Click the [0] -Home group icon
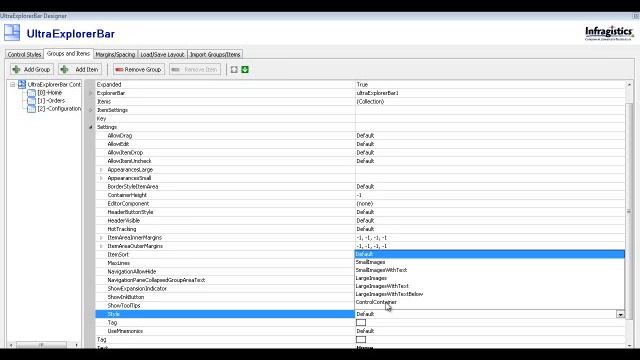Image resolution: width=640 pixels, height=360 pixels. click(31, 93)
